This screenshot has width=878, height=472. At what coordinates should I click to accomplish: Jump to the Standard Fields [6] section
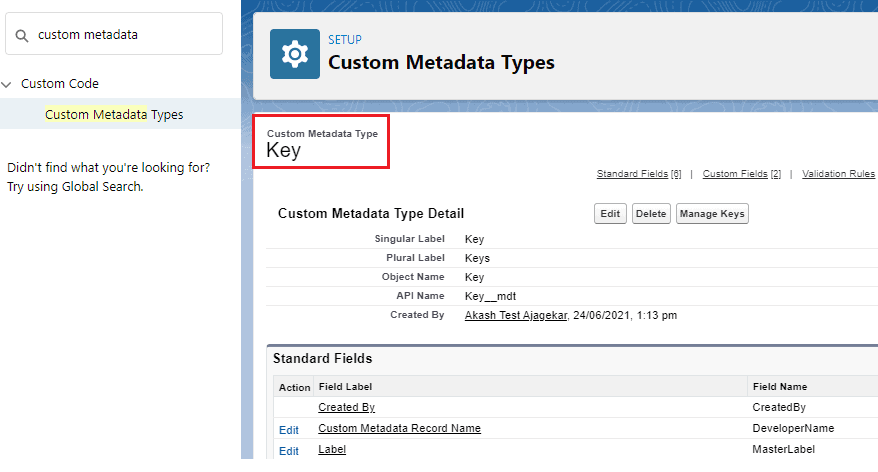638,174
